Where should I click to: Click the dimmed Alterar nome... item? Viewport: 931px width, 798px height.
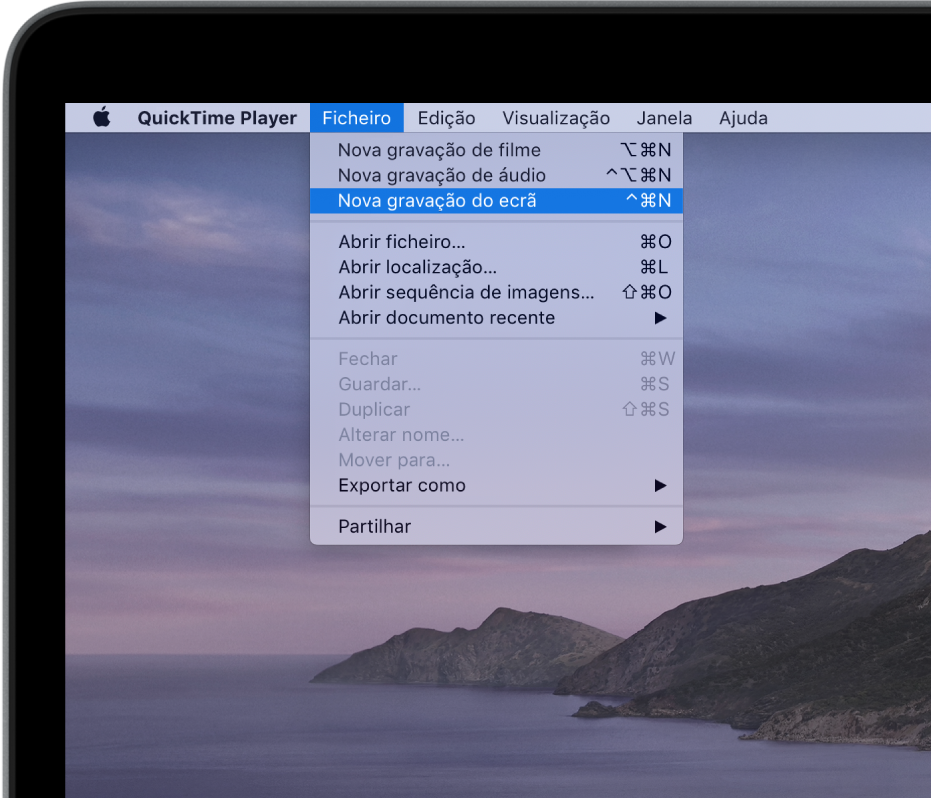[x=496, y=435]
